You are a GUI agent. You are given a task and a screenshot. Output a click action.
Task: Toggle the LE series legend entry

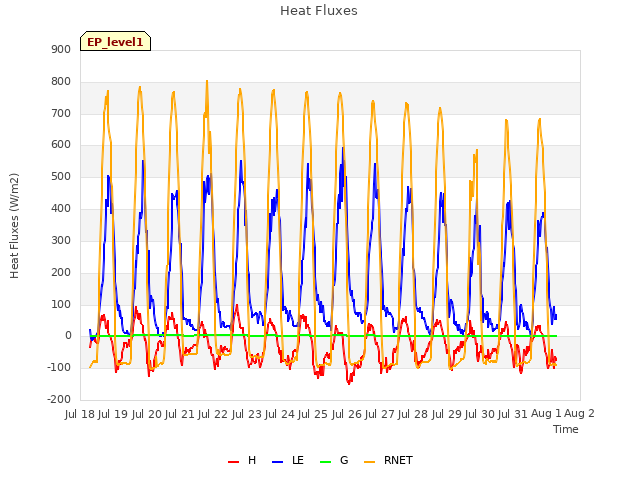[x=288, y=460]
